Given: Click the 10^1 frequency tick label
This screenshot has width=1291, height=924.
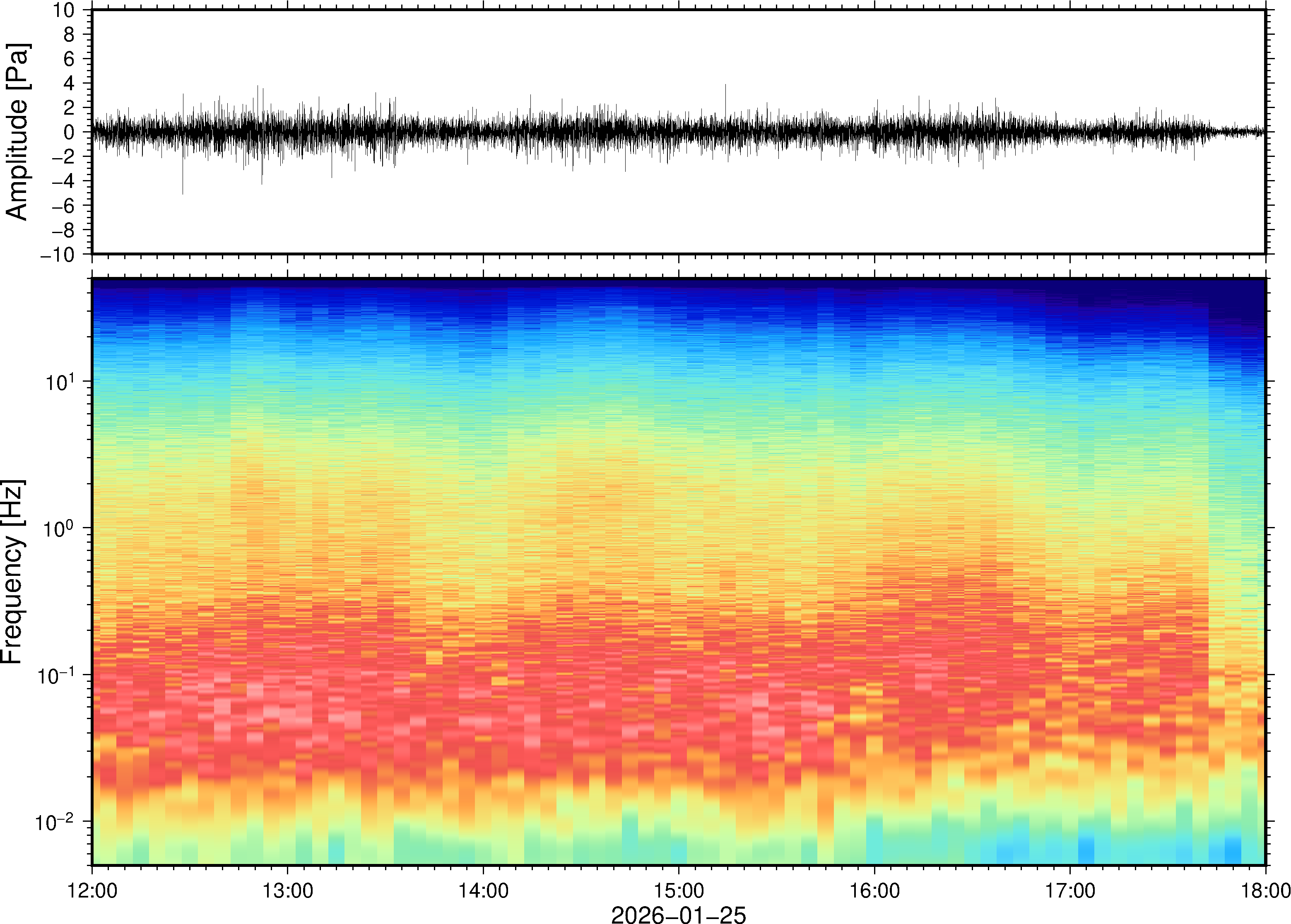Looking at the screenshot, I should [59, 381].
